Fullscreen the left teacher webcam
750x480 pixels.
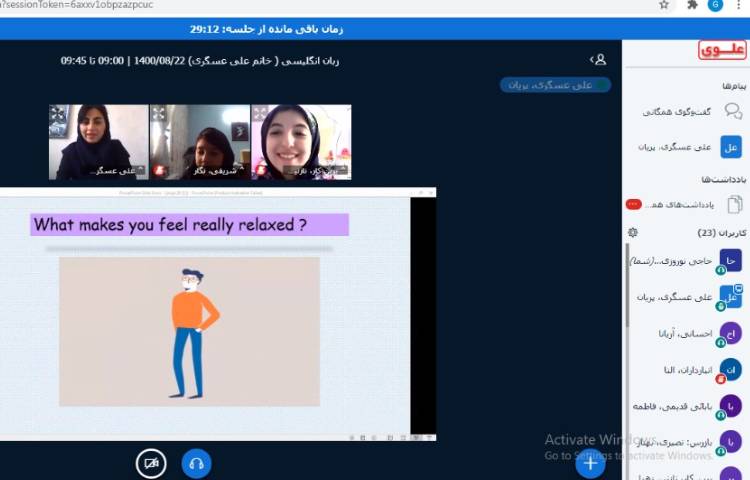[58, 115]
